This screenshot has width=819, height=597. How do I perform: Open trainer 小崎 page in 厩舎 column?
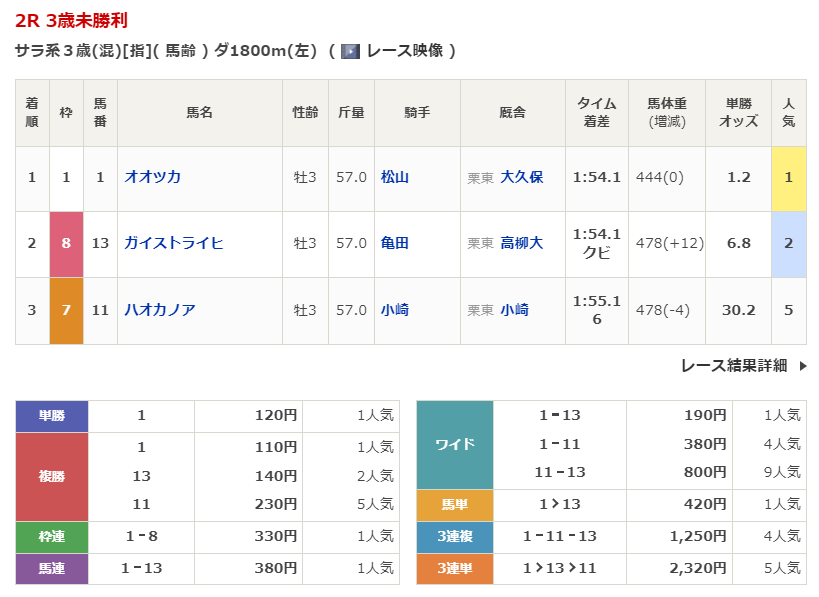(514, 310)
